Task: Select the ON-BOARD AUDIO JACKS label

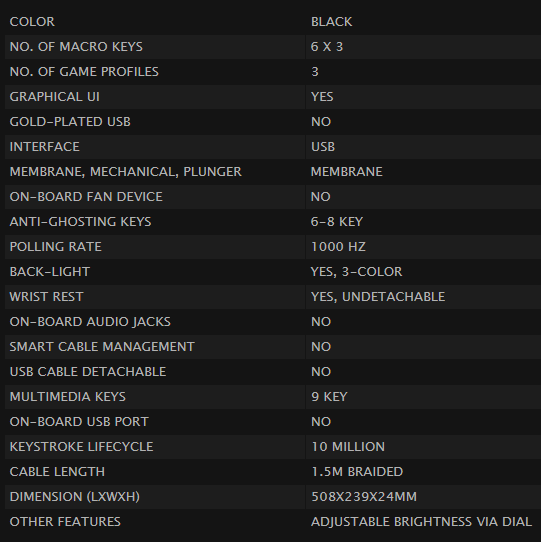Action: tap(90, 322)
